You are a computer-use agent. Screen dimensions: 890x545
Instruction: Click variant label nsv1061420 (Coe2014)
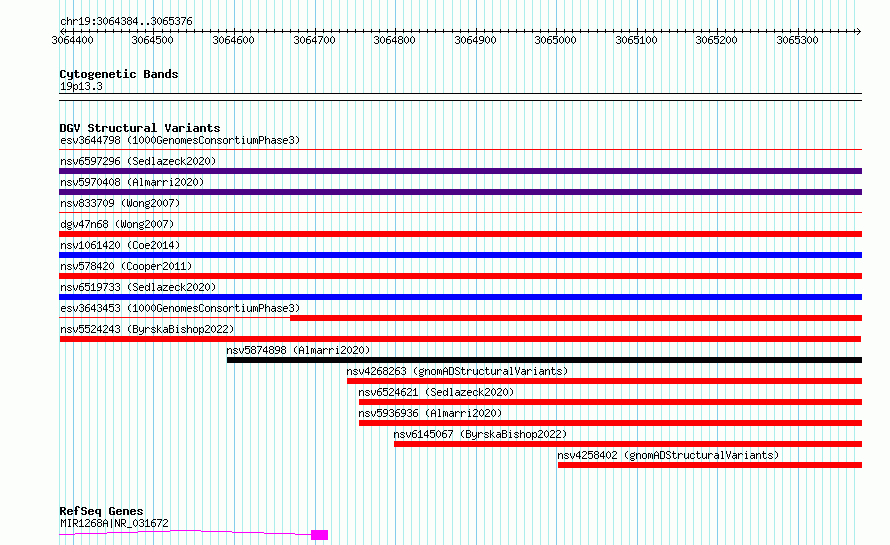120,245
